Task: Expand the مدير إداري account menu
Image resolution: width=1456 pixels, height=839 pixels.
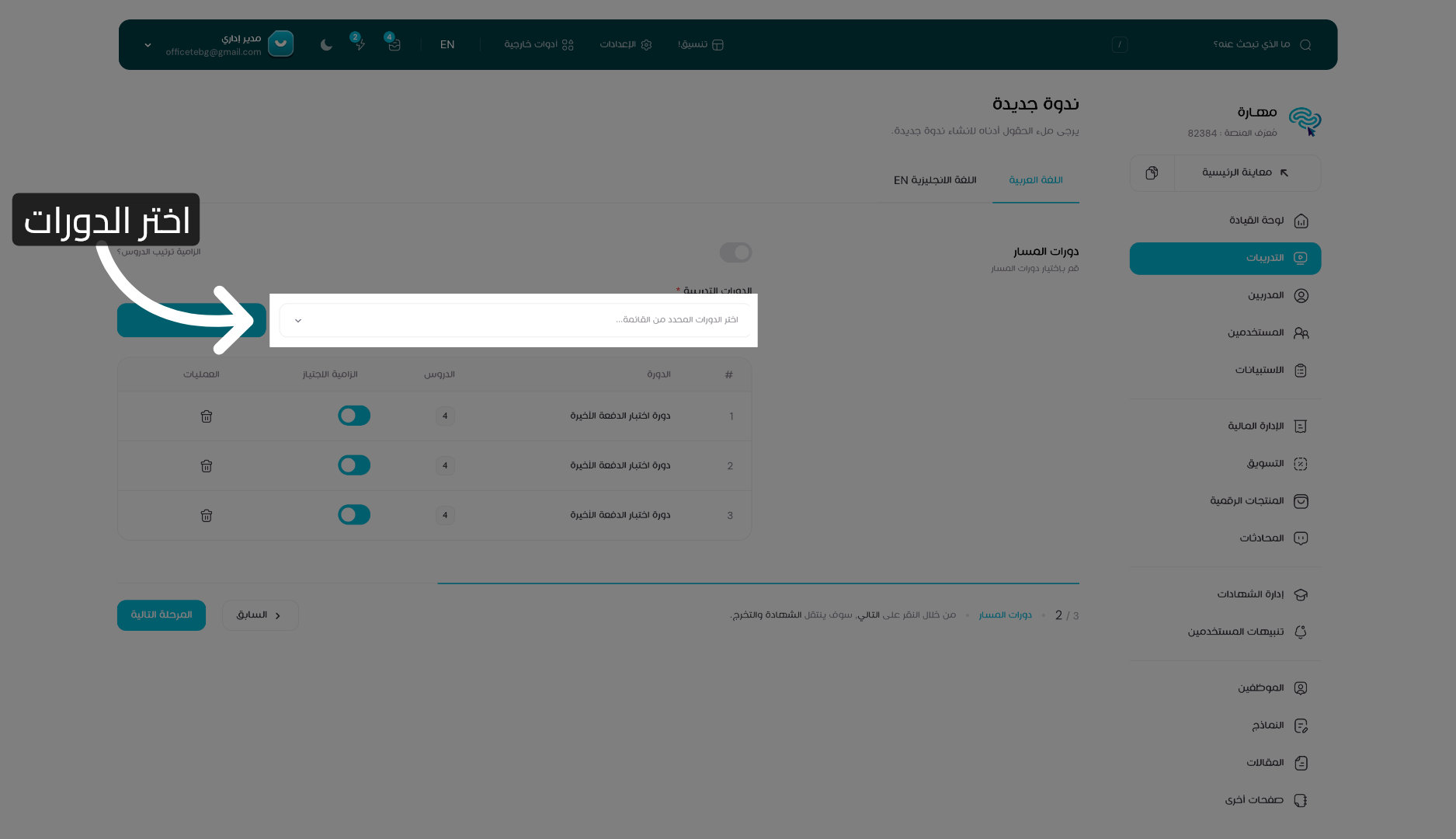Action: pyautogui.click(x=147, y=44)
